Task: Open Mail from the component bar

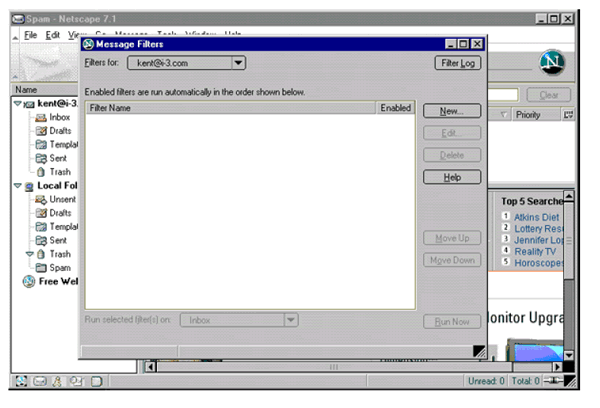Action: coord(40,381)
